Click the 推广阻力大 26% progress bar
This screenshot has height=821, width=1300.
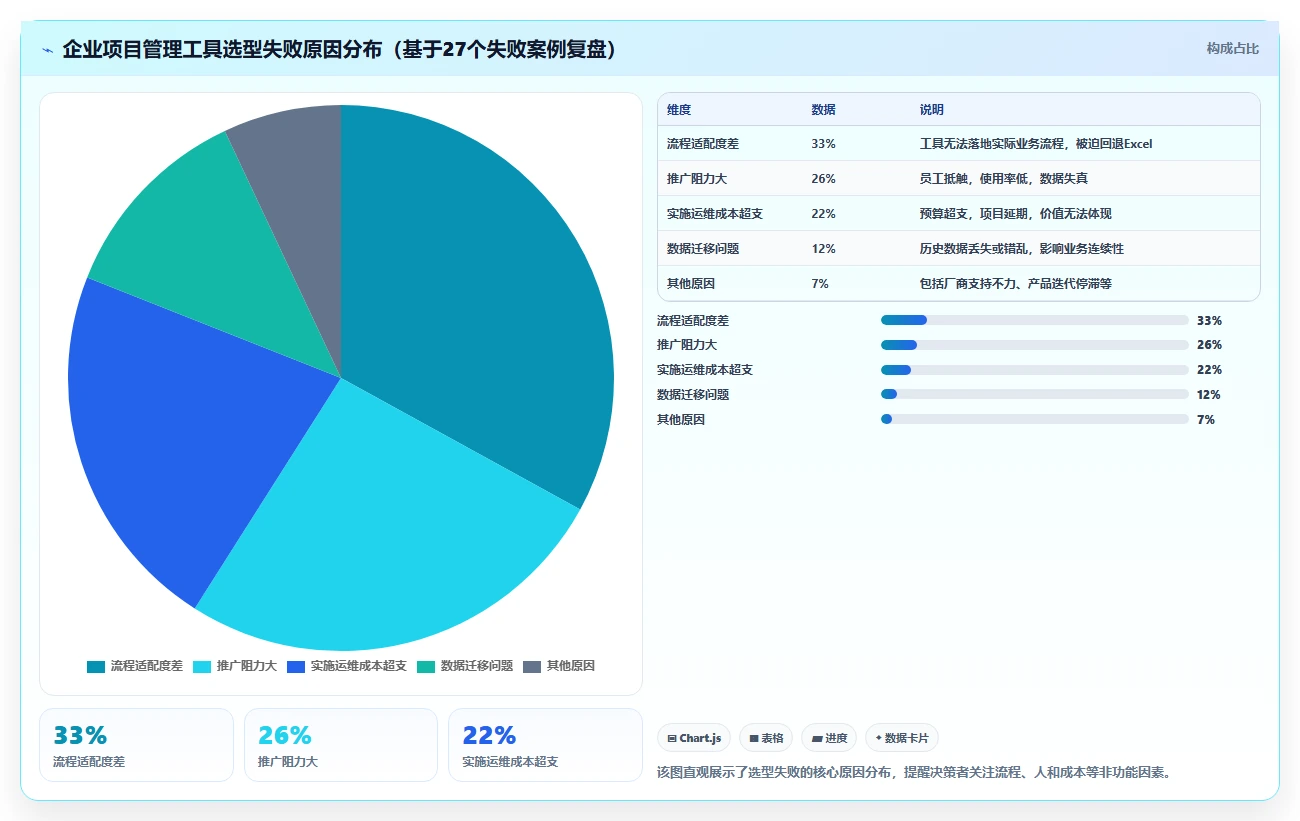click(x=1034, y=345)
